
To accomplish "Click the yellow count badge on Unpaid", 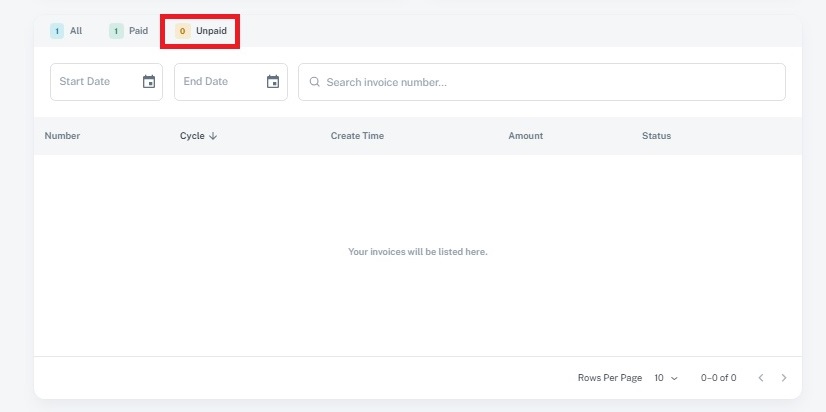I will [182, 31].
